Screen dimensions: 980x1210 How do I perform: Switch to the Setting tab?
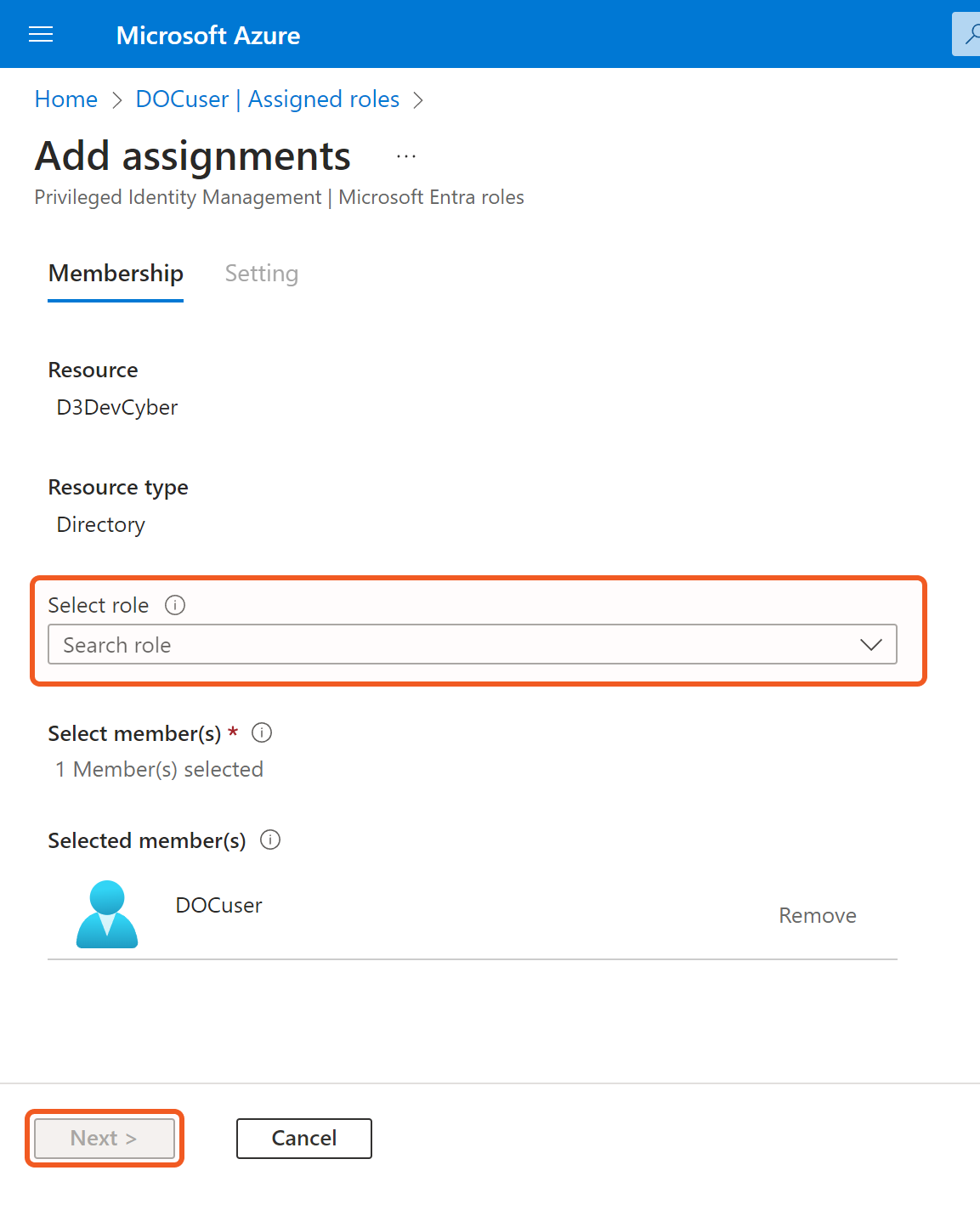click(261, 274)
